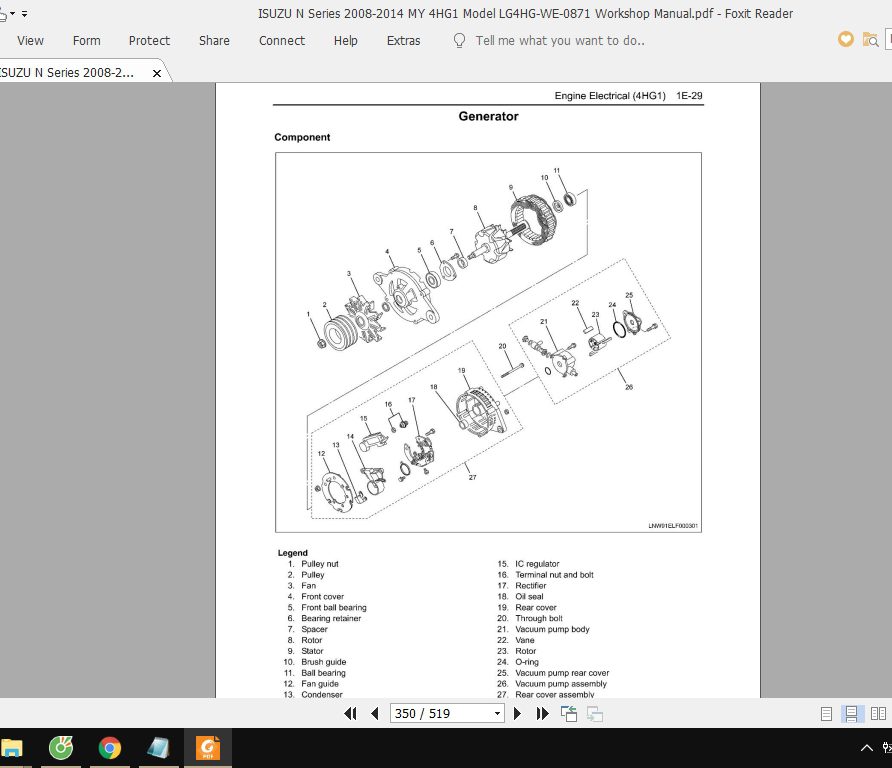Viewport: 892px width, 768px height.
Task: Select the Foxit Reader taskbar icon
Action: [x=208, y=748]
